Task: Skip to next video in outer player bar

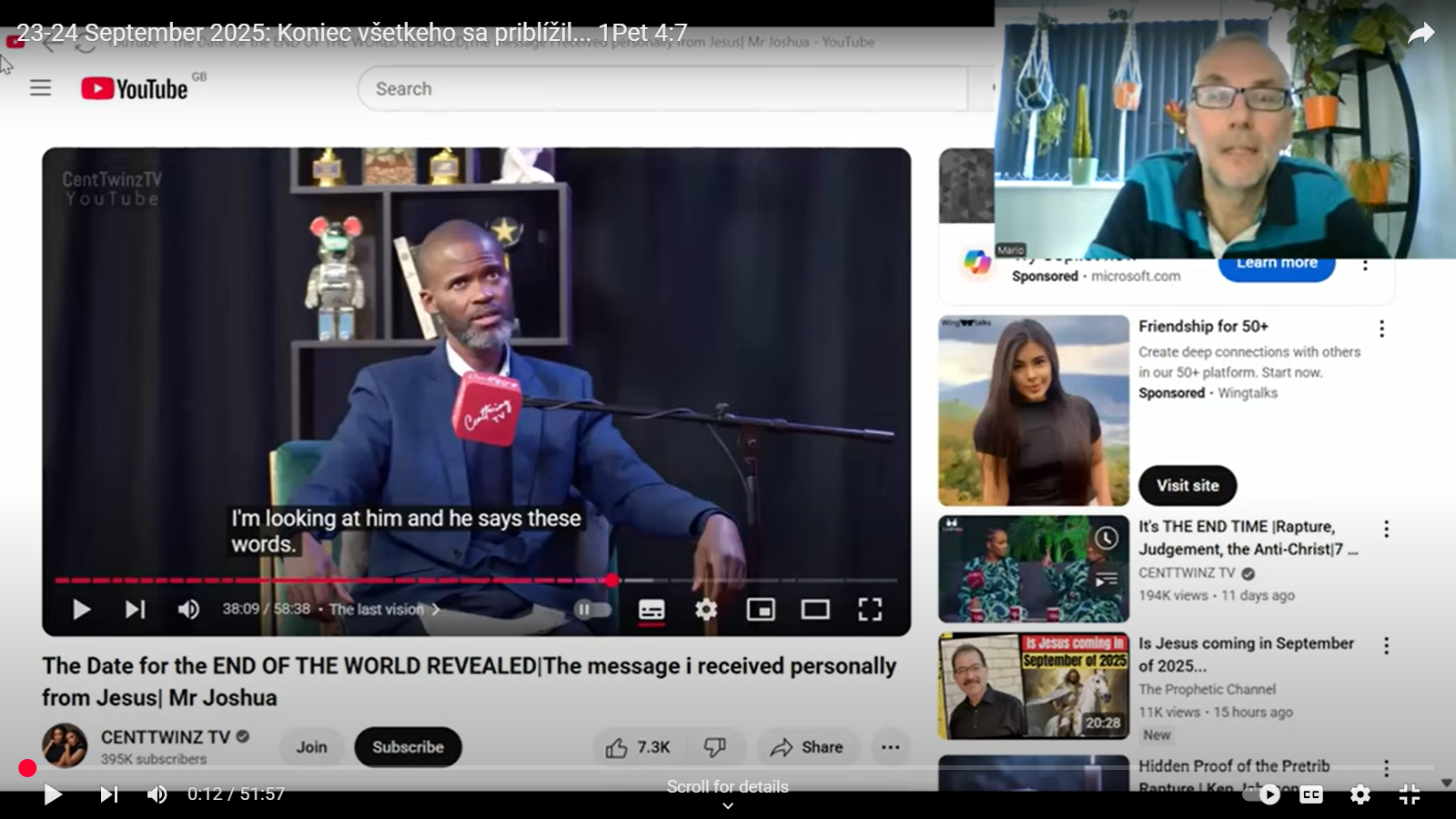Action: tap(108, 794)
